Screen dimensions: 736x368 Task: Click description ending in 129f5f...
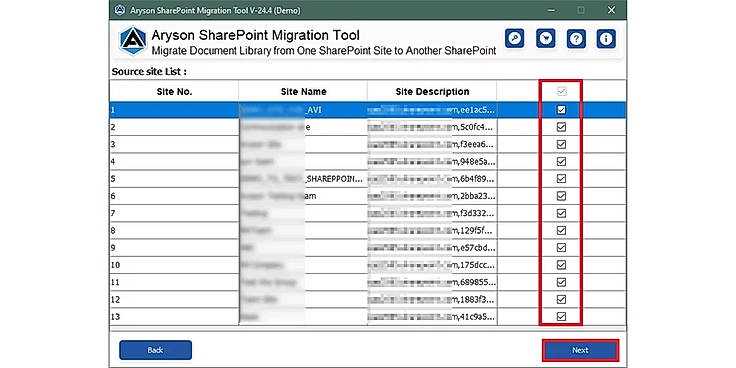432,230
